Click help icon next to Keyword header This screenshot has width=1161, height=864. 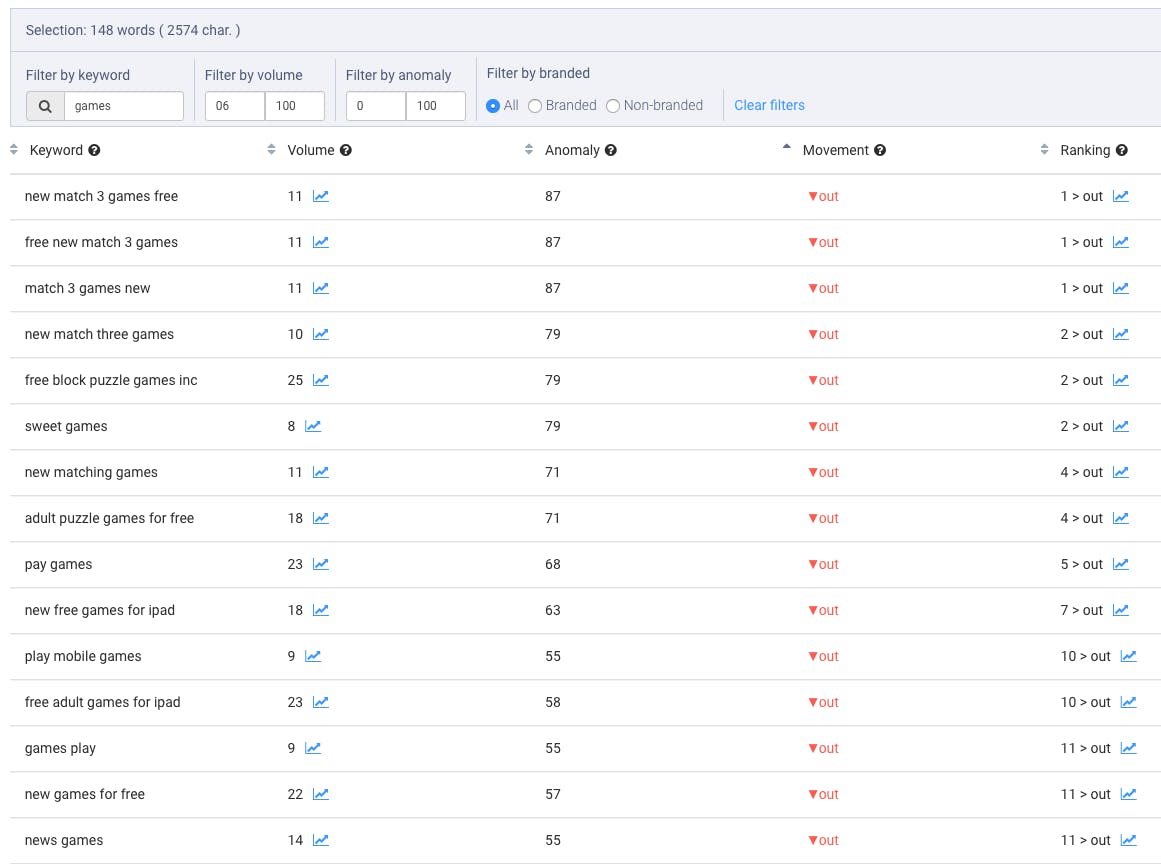94,151
